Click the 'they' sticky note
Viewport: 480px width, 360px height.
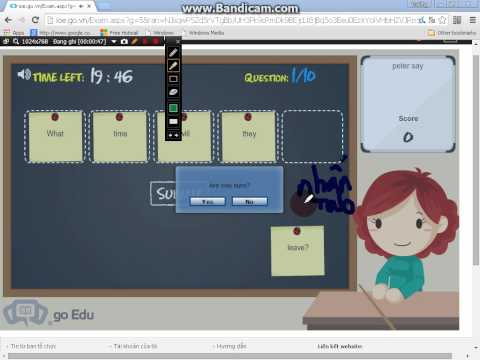(249, 137)
